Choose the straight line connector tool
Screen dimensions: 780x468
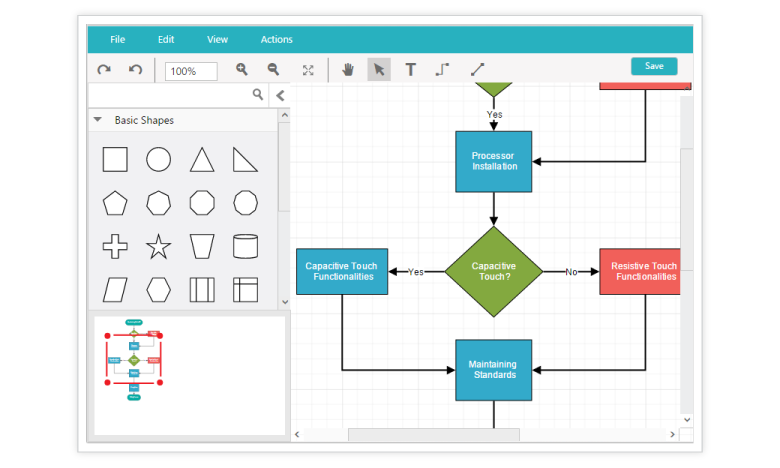click(477, 70)
